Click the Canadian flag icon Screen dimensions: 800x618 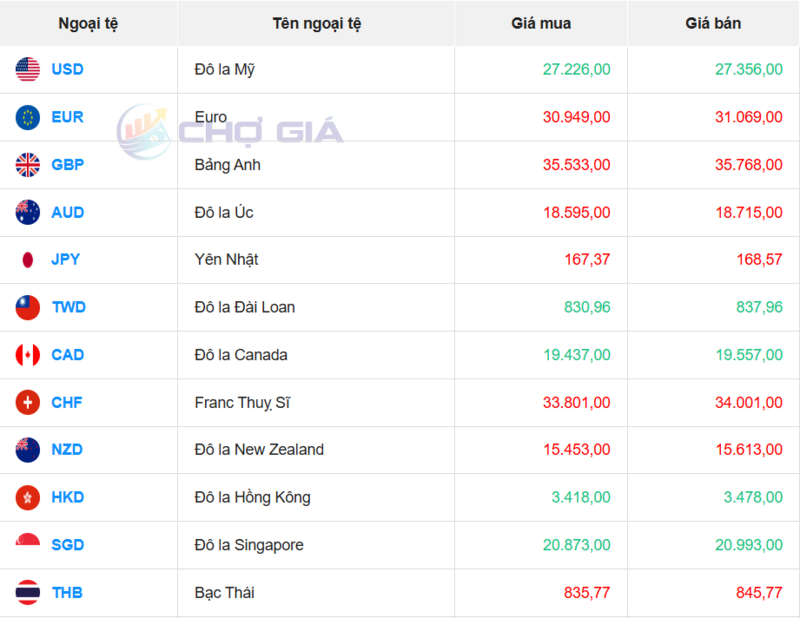(28, 355)
